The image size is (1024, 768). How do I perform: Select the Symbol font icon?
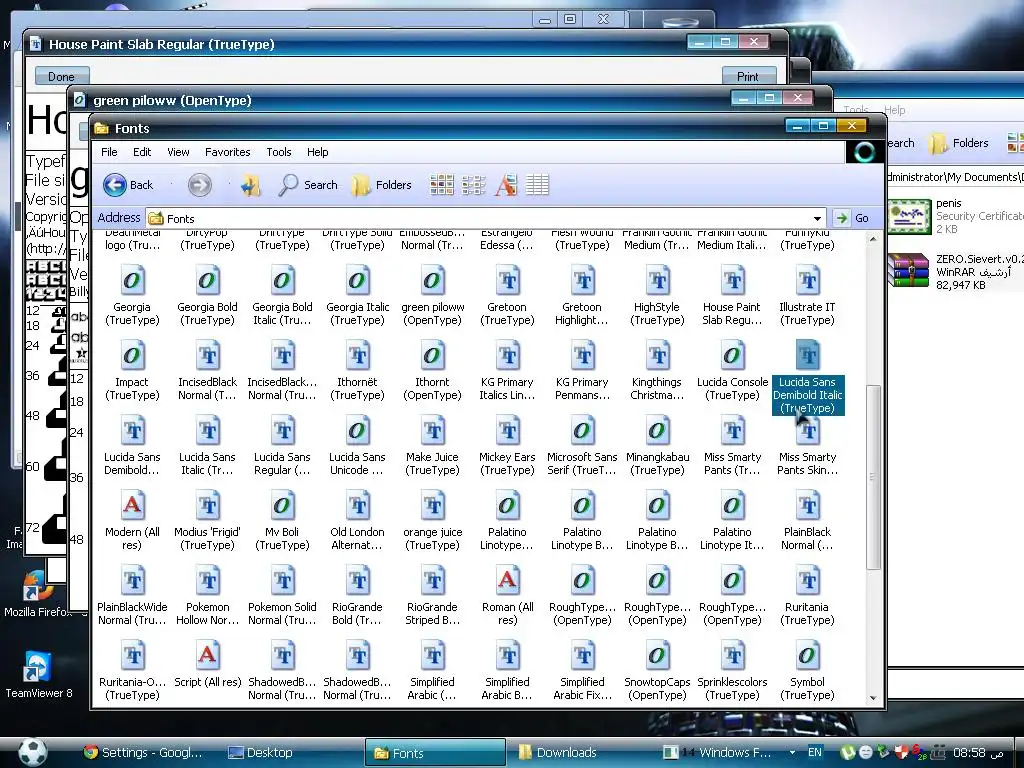808,656
